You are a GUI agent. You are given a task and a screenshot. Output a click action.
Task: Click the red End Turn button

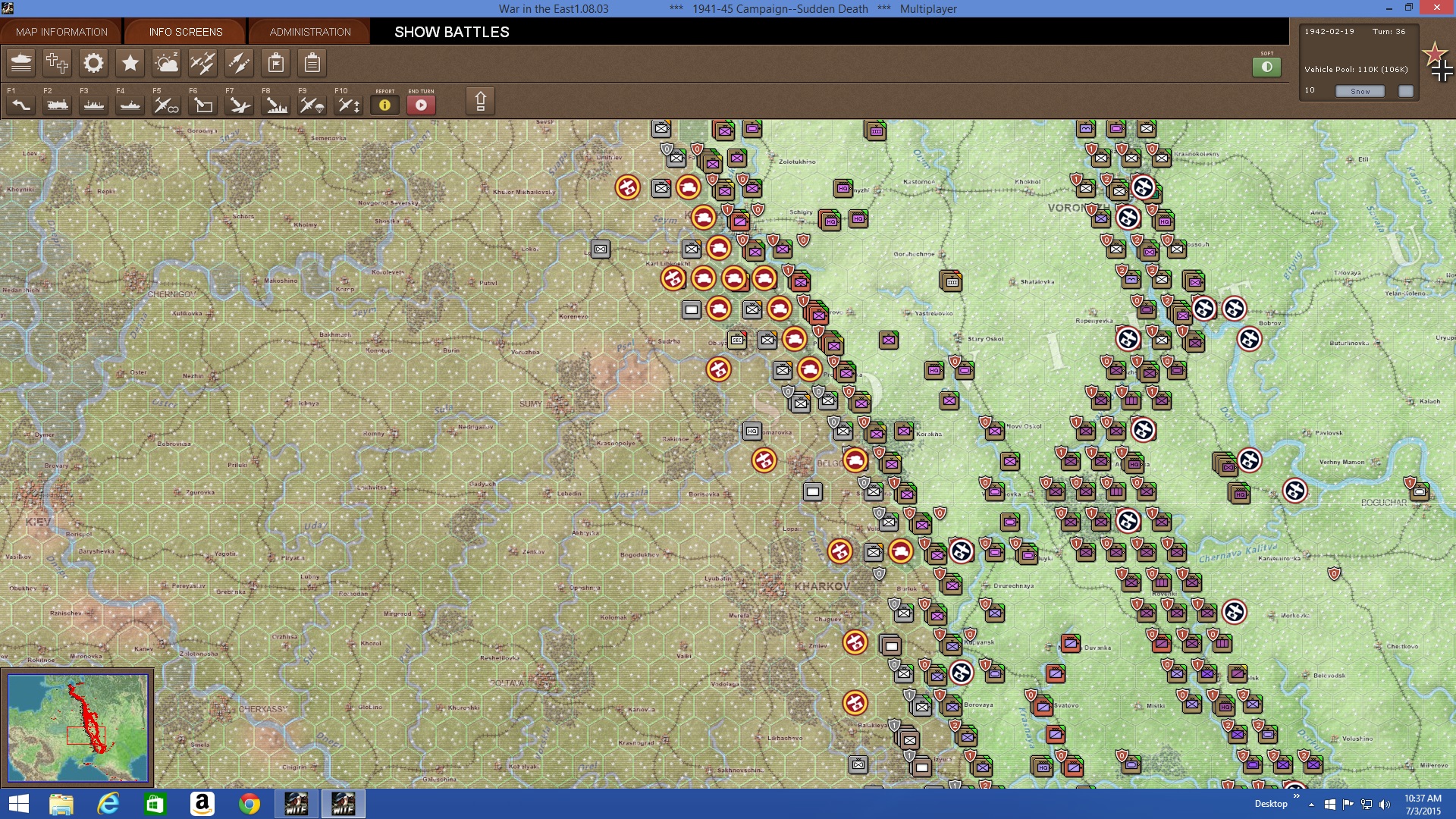pyautogui.click(x=421, y=105)
